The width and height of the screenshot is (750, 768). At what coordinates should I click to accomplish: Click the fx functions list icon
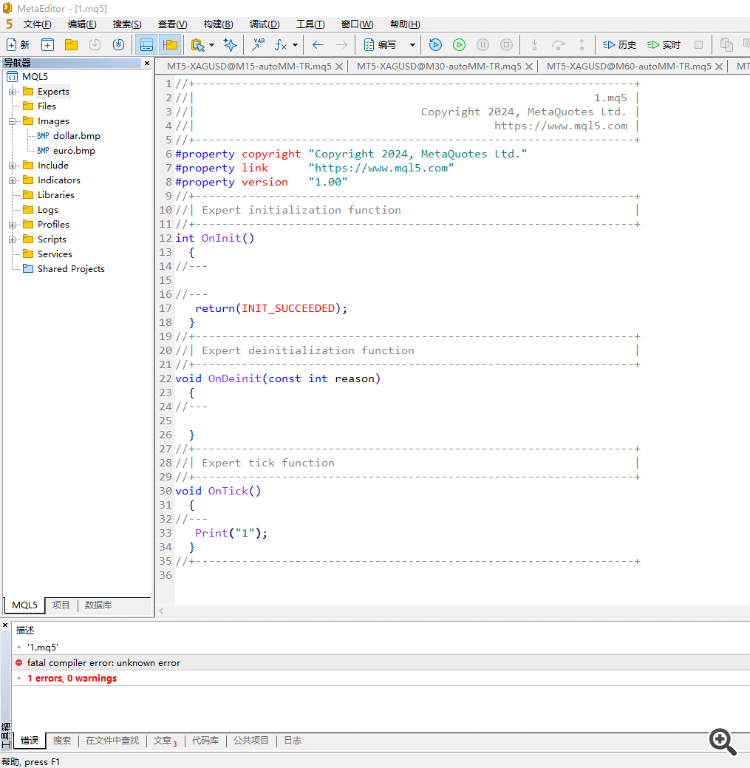(281, 45)
